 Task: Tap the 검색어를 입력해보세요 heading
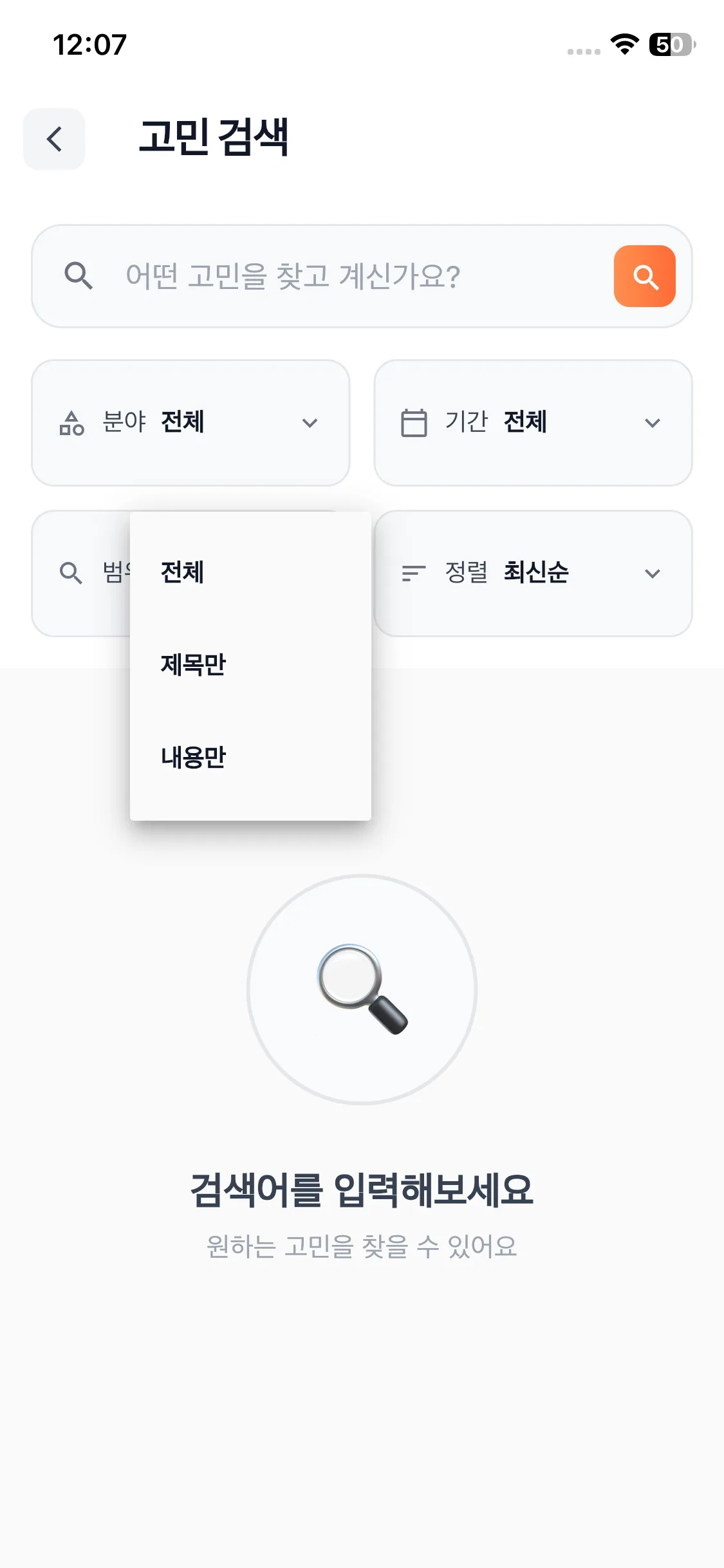coord(362,1190)
